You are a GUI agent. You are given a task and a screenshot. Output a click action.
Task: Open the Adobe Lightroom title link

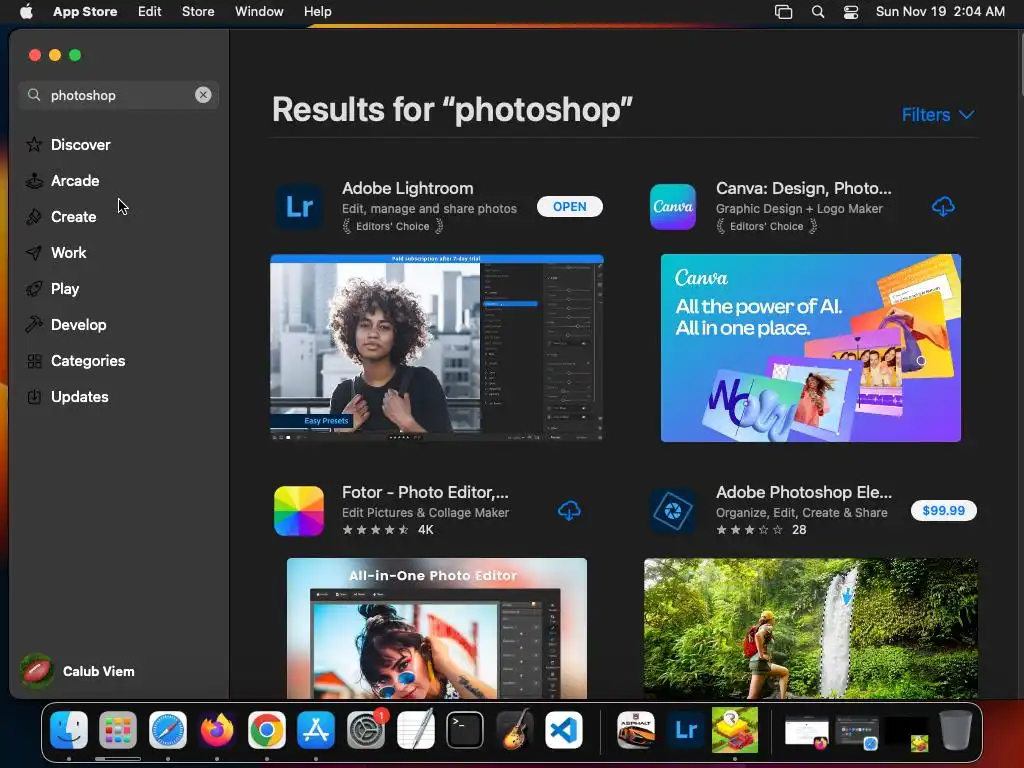[x=408, y=188]
